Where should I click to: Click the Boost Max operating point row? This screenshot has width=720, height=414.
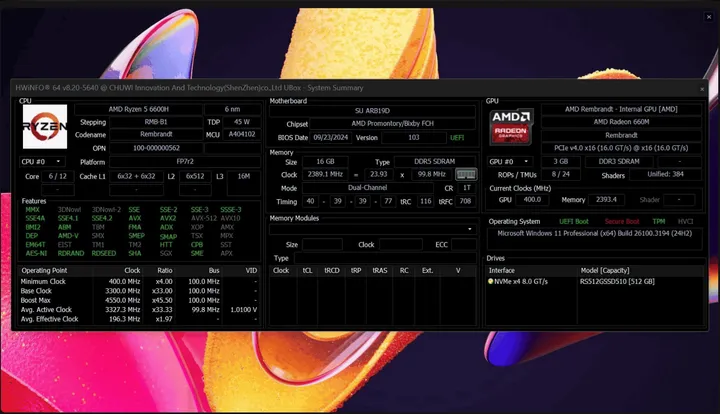click(x=139, y=300)
